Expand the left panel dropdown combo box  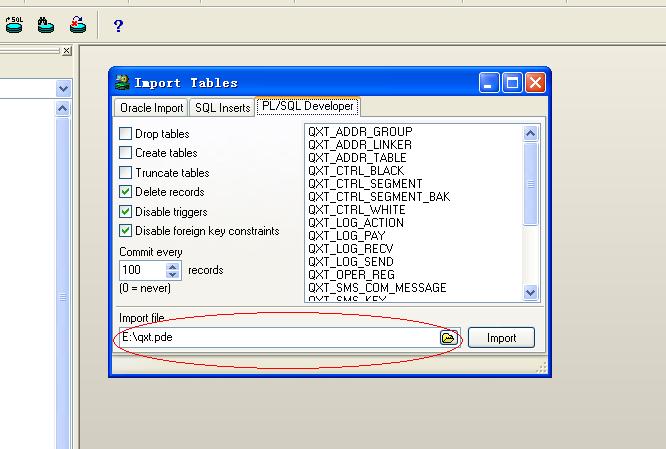coord(62,89)
